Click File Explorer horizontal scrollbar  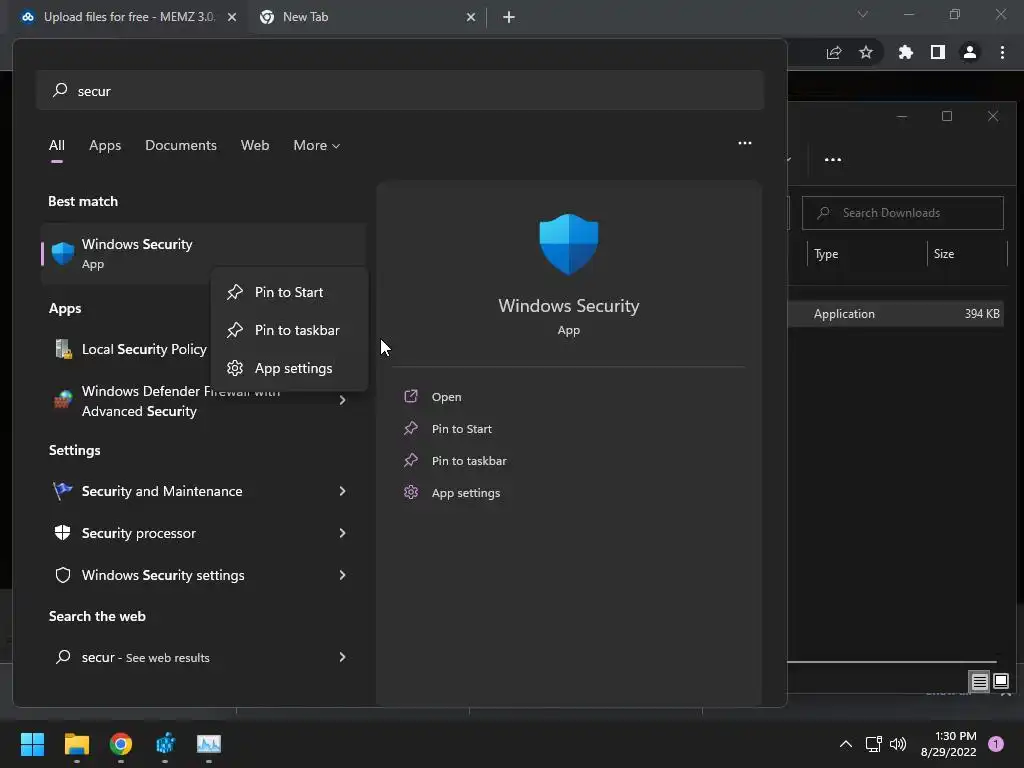tap(892, 662)
